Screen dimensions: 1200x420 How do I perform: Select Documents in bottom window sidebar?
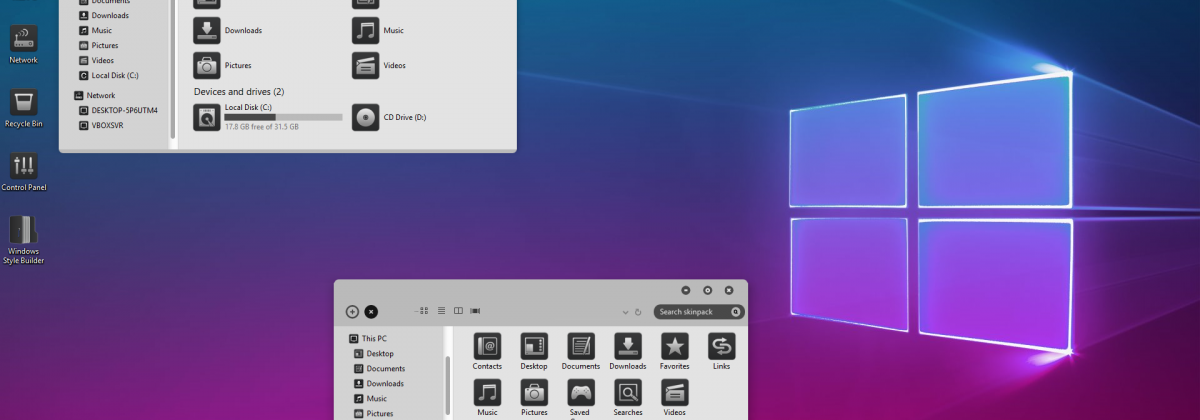point(379,369)
